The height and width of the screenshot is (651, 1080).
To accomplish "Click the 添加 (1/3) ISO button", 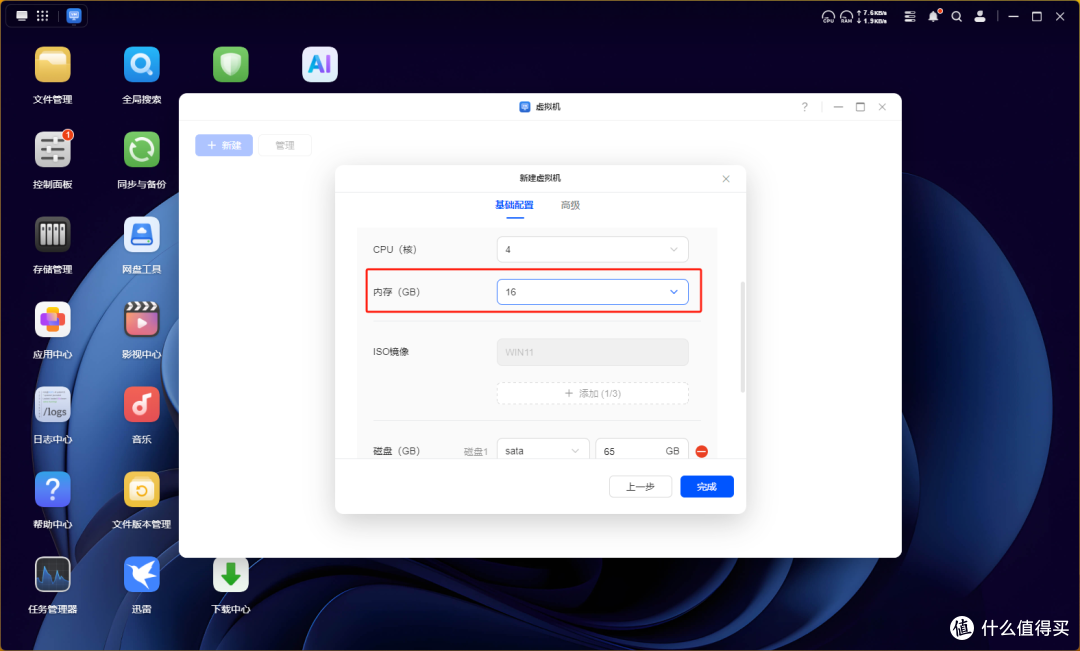I will coord(592,393).
